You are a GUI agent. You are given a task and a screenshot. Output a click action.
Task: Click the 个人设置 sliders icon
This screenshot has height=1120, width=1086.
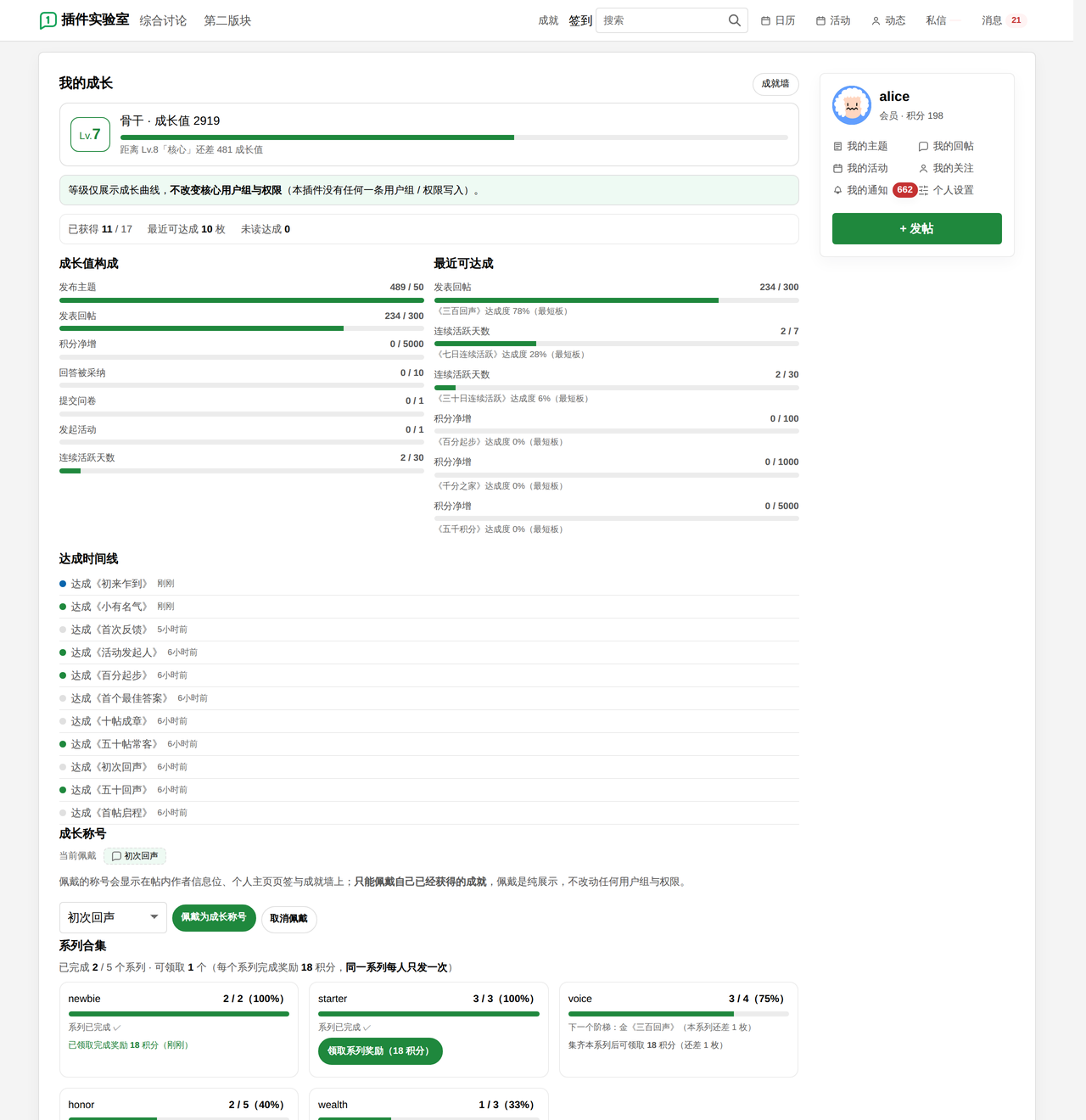click(924, 191)
